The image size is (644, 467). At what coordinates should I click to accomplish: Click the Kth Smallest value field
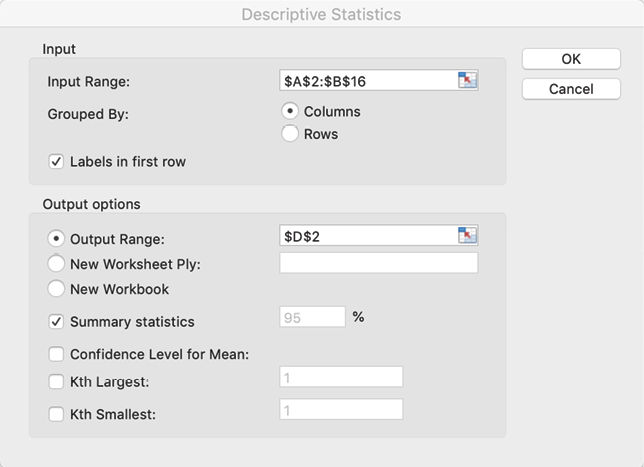click(x=341, y=410)
